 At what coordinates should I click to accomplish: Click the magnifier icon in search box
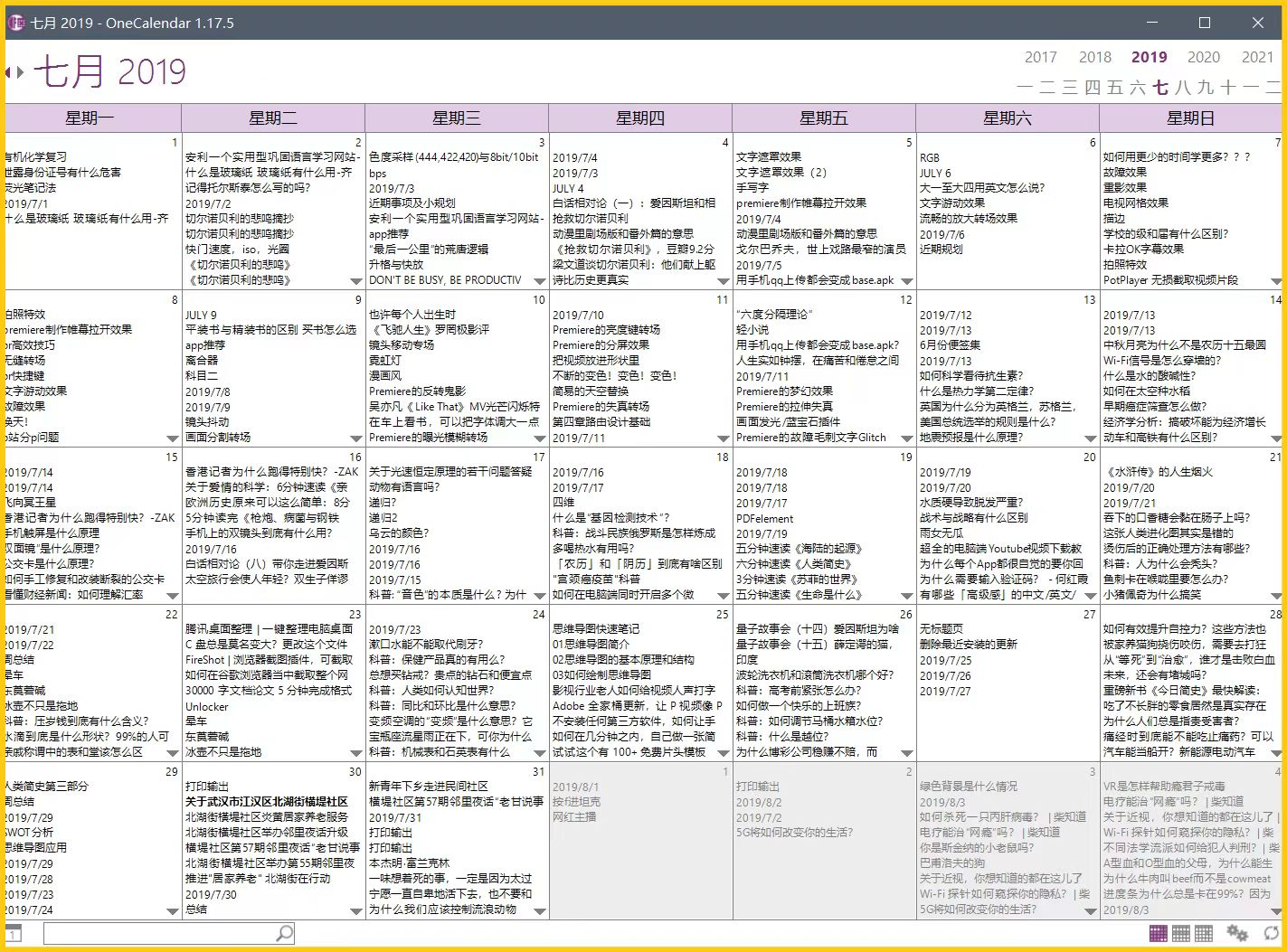(x=284, y=933)
